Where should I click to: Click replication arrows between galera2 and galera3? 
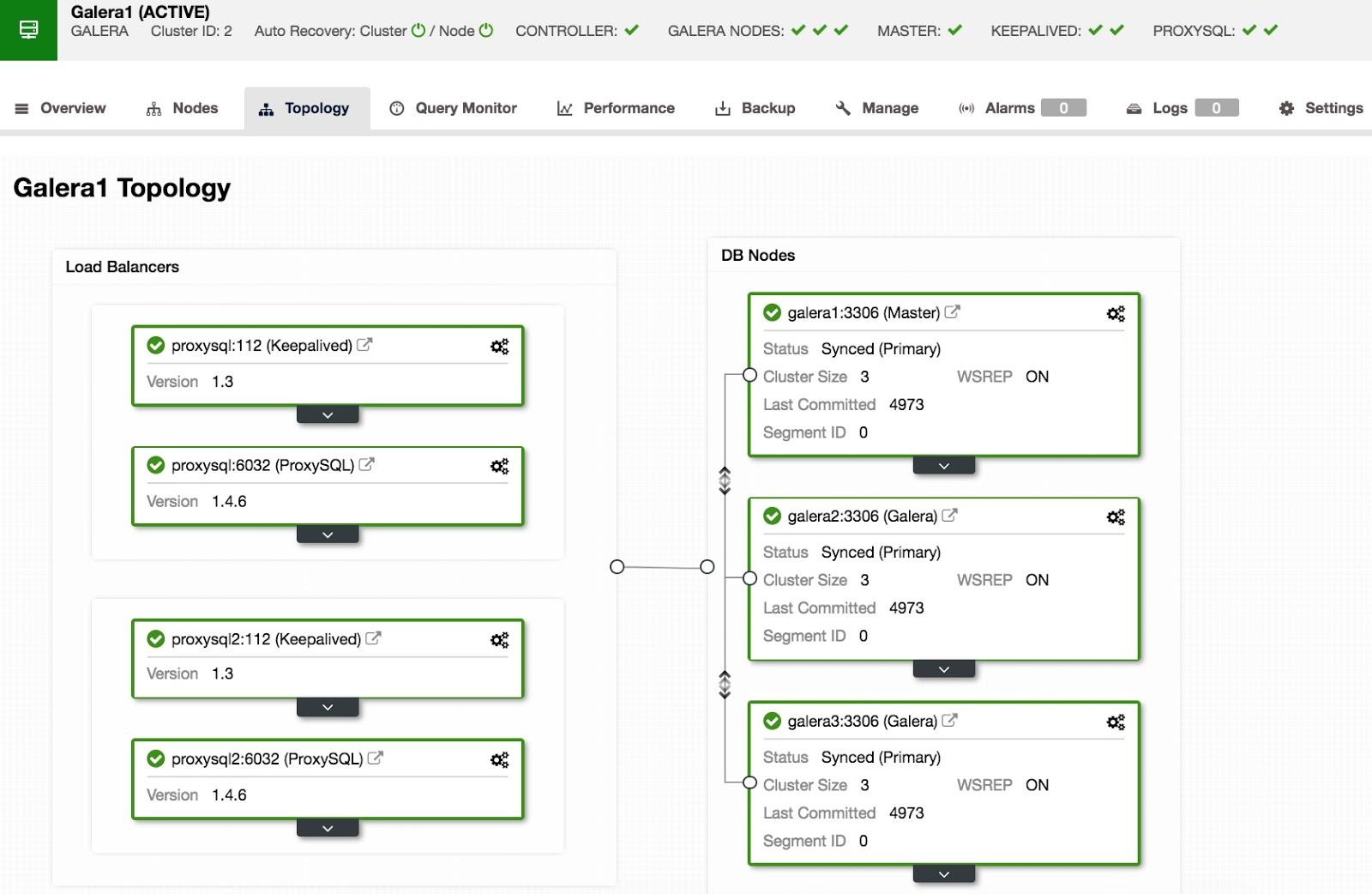pyautogui.click(x=725, y=685)
